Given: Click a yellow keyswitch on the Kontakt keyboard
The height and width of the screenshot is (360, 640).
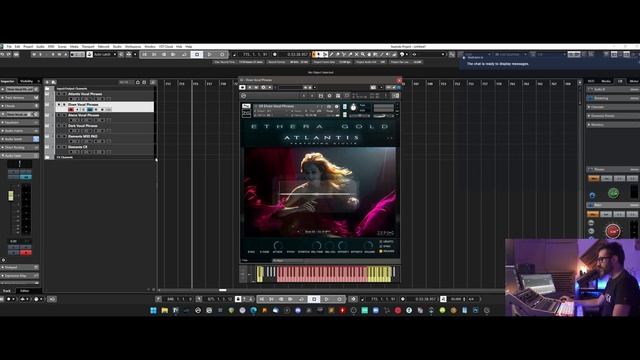Looking at the screenshot, I should [380, 274].
